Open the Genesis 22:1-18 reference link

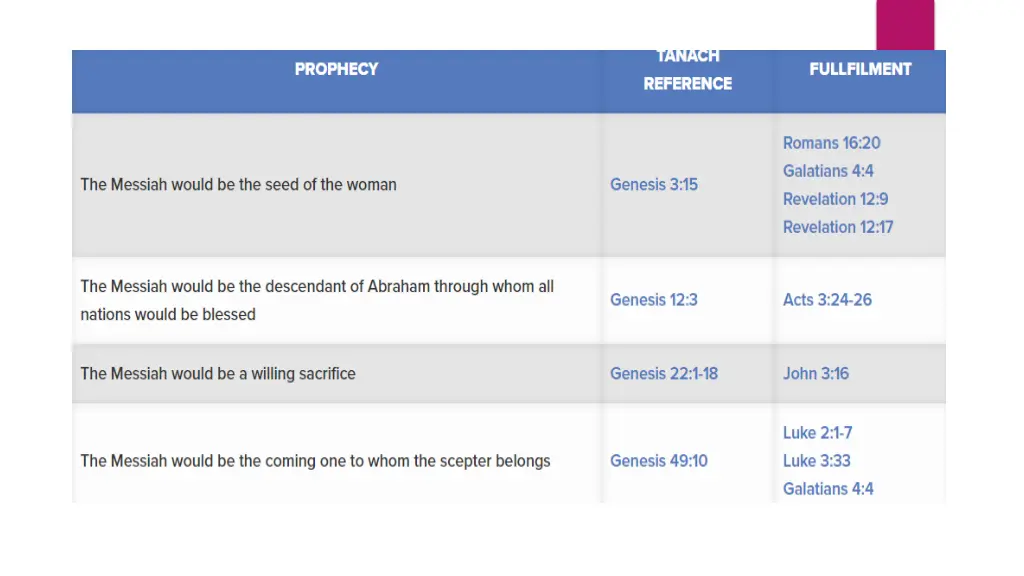(x=664, y=374)
